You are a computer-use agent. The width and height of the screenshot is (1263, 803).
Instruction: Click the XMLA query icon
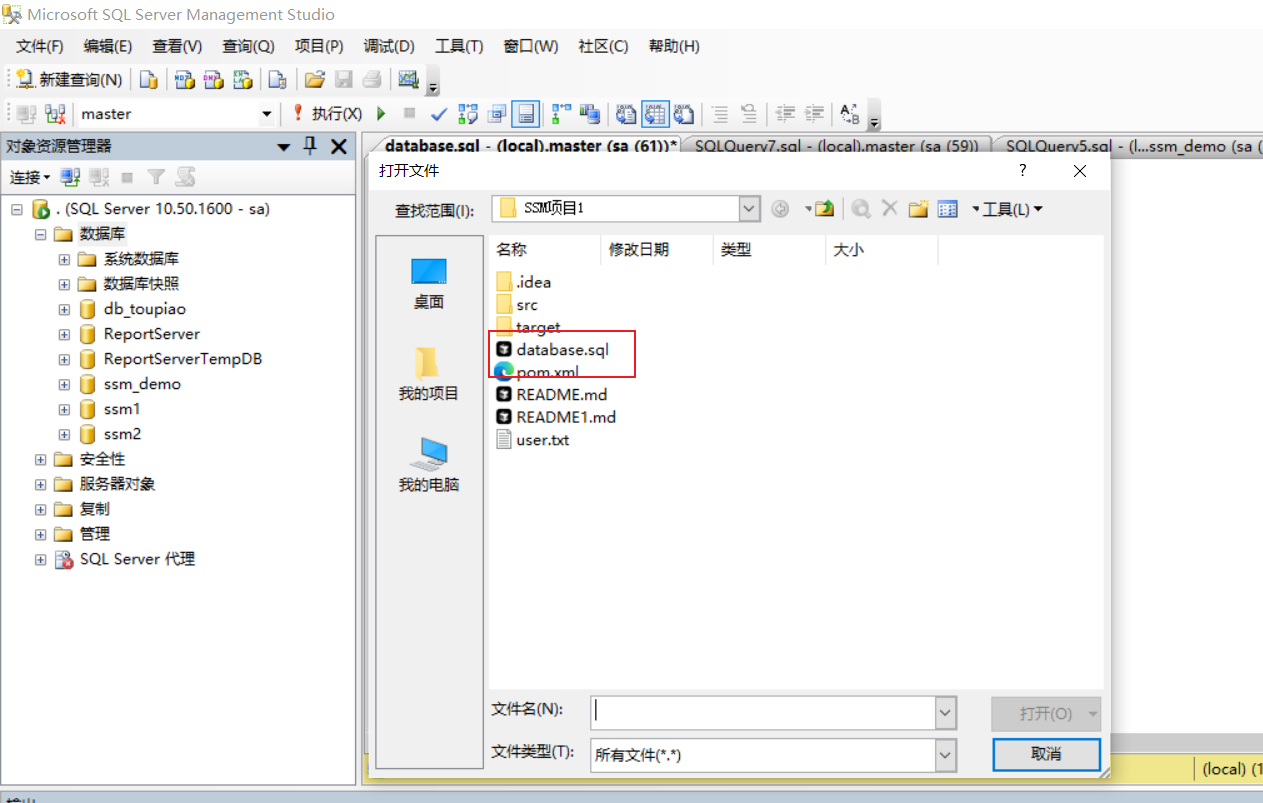coord(242,80)
